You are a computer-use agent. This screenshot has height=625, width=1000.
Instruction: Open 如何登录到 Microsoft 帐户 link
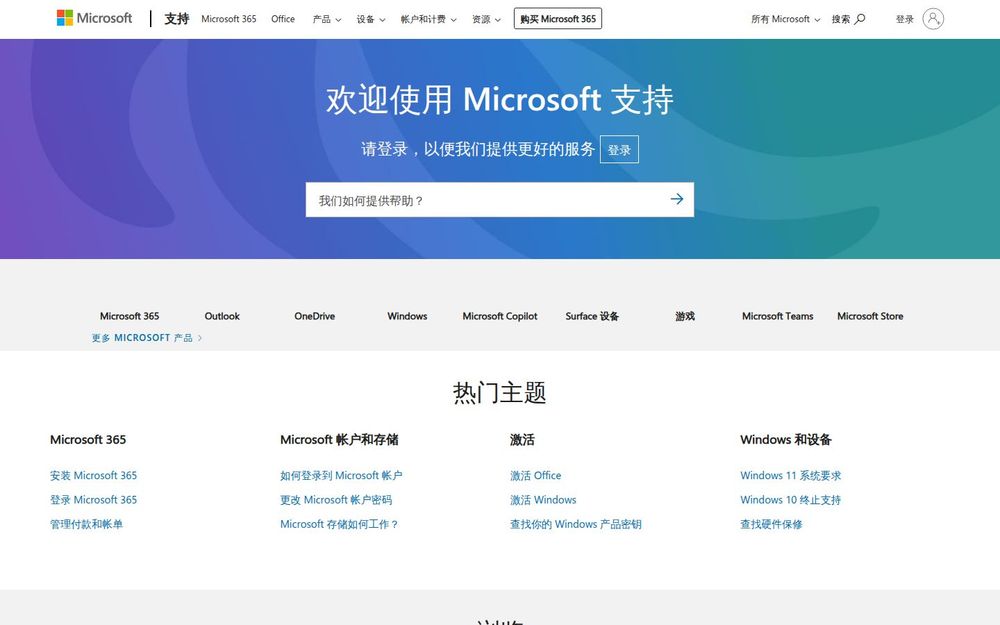pos(341,475)
